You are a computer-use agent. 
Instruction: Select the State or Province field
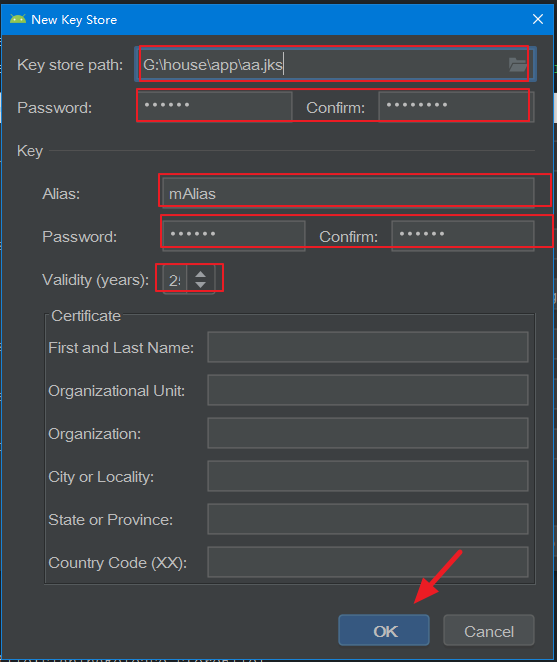(x=368, y=519)
